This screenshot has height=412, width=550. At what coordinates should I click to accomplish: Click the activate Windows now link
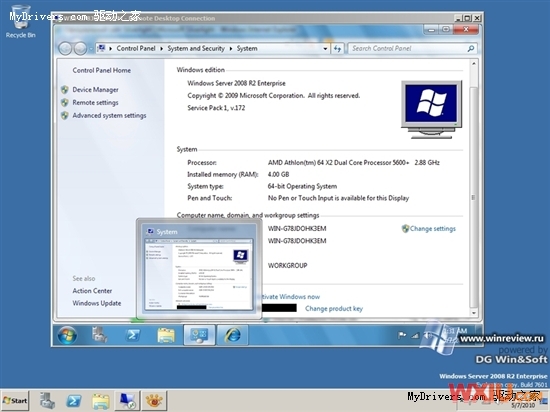291,297
